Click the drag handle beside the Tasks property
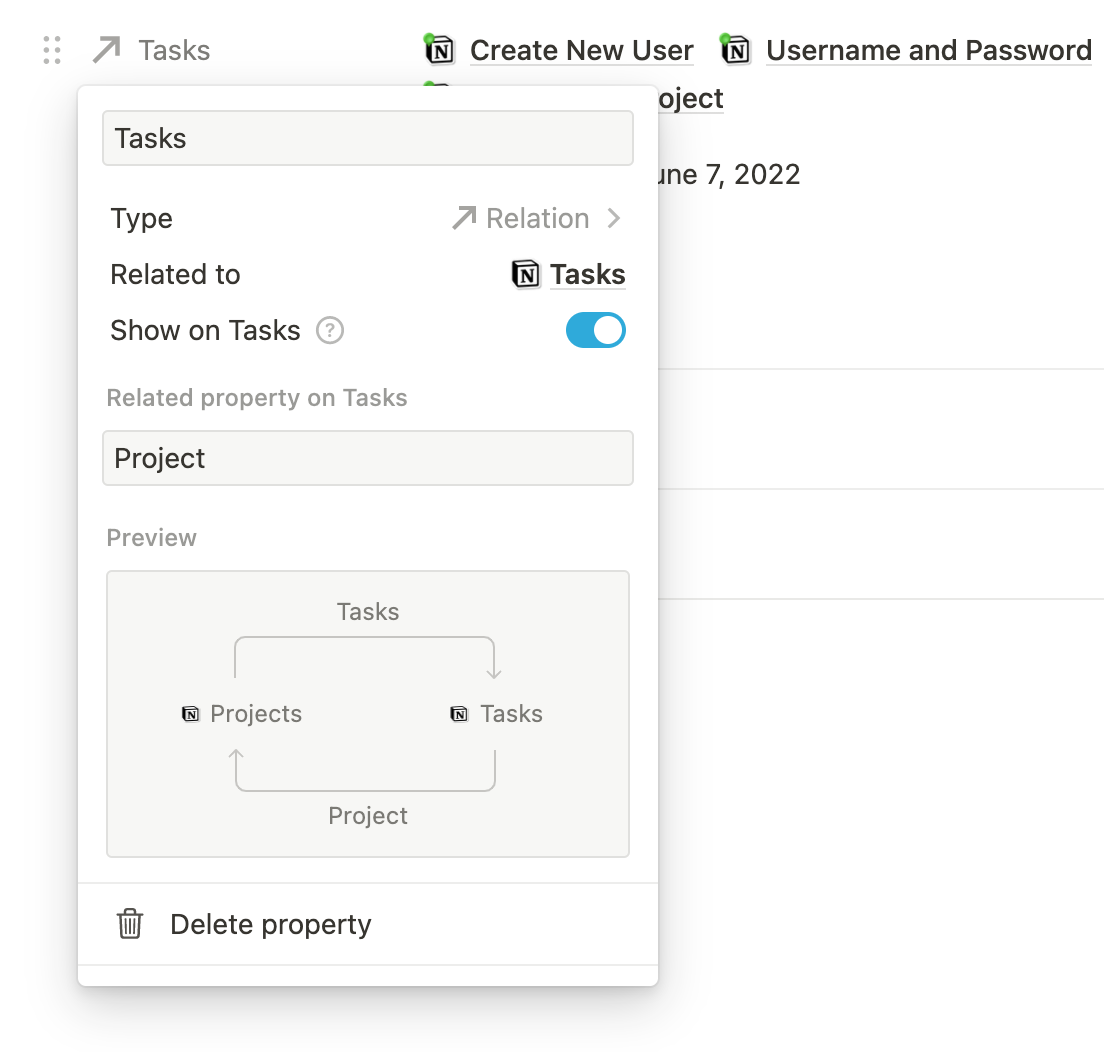The height and width of the screenshot is (1052, 1104). pos(52,49)
